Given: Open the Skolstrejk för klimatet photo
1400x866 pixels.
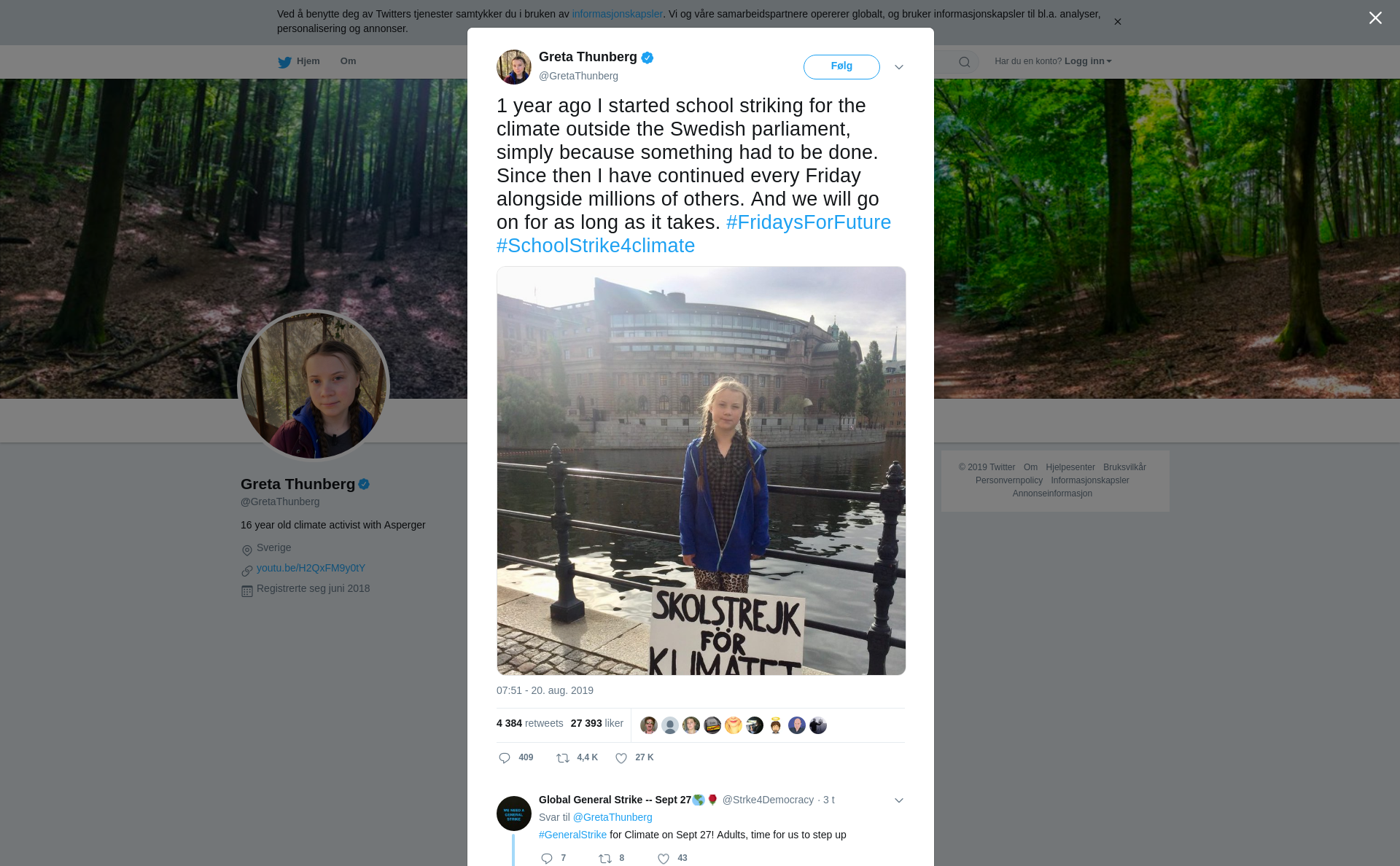Looking at the screenshot, I should [x=701, y=470].
